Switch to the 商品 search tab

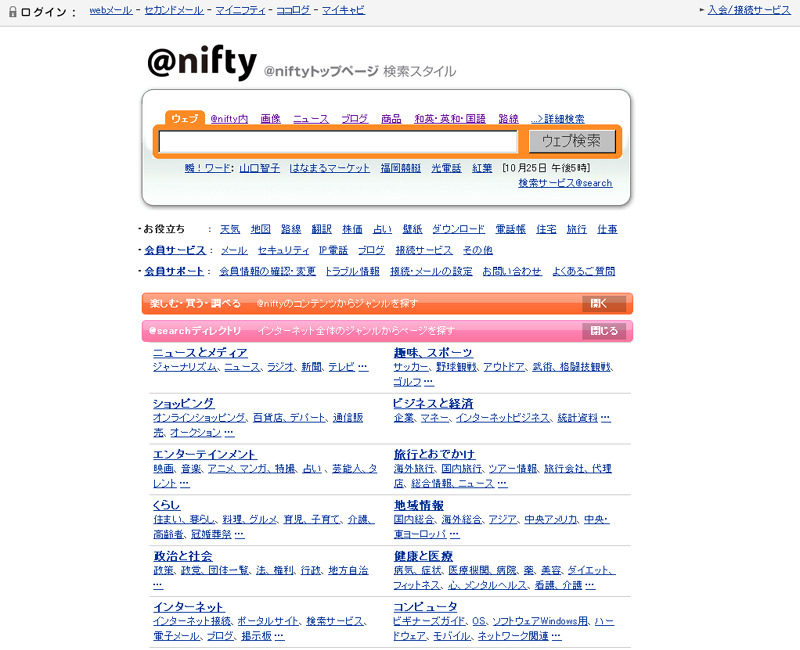pos(391,119)
